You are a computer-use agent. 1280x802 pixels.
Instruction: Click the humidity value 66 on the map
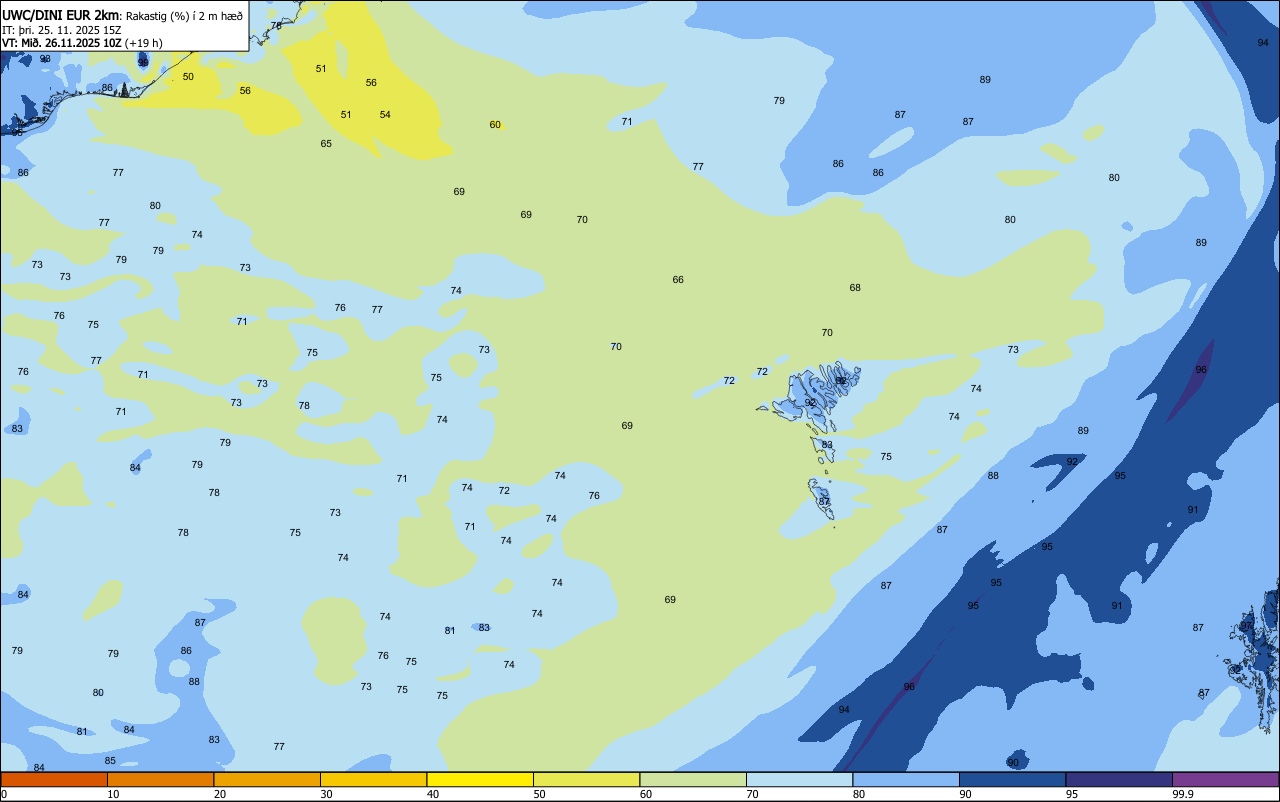point(678,280)
